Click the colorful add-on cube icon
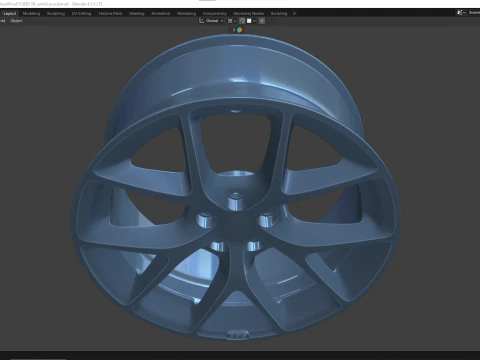This screenshot has width=480, height=360. [240, 30]
